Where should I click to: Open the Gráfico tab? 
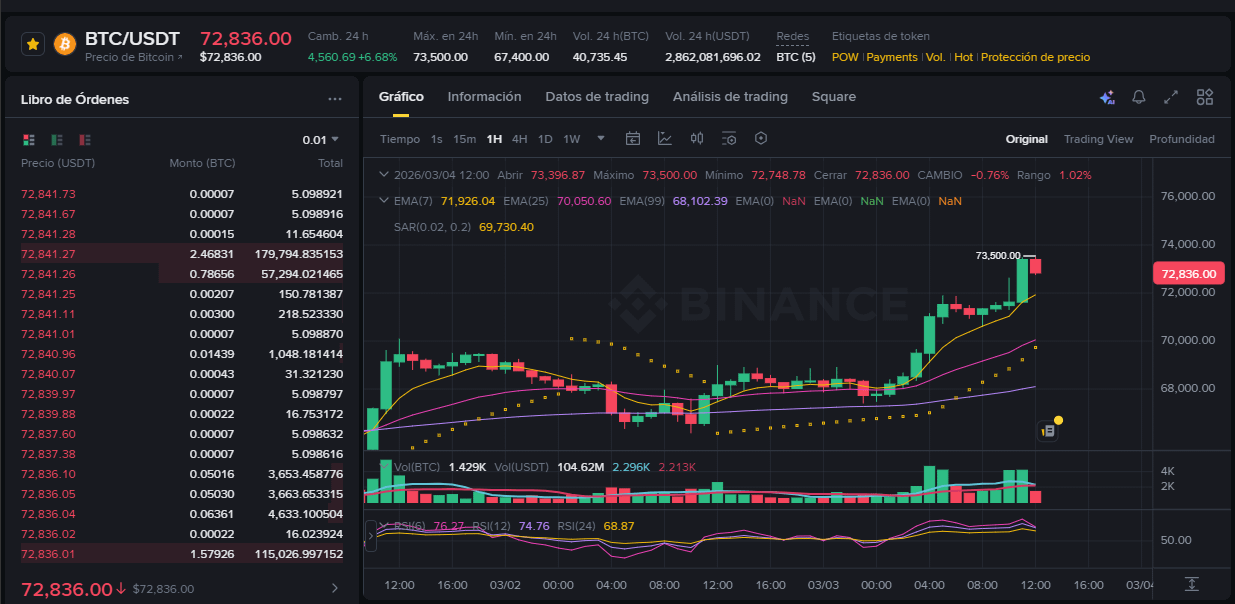[401, 97]
